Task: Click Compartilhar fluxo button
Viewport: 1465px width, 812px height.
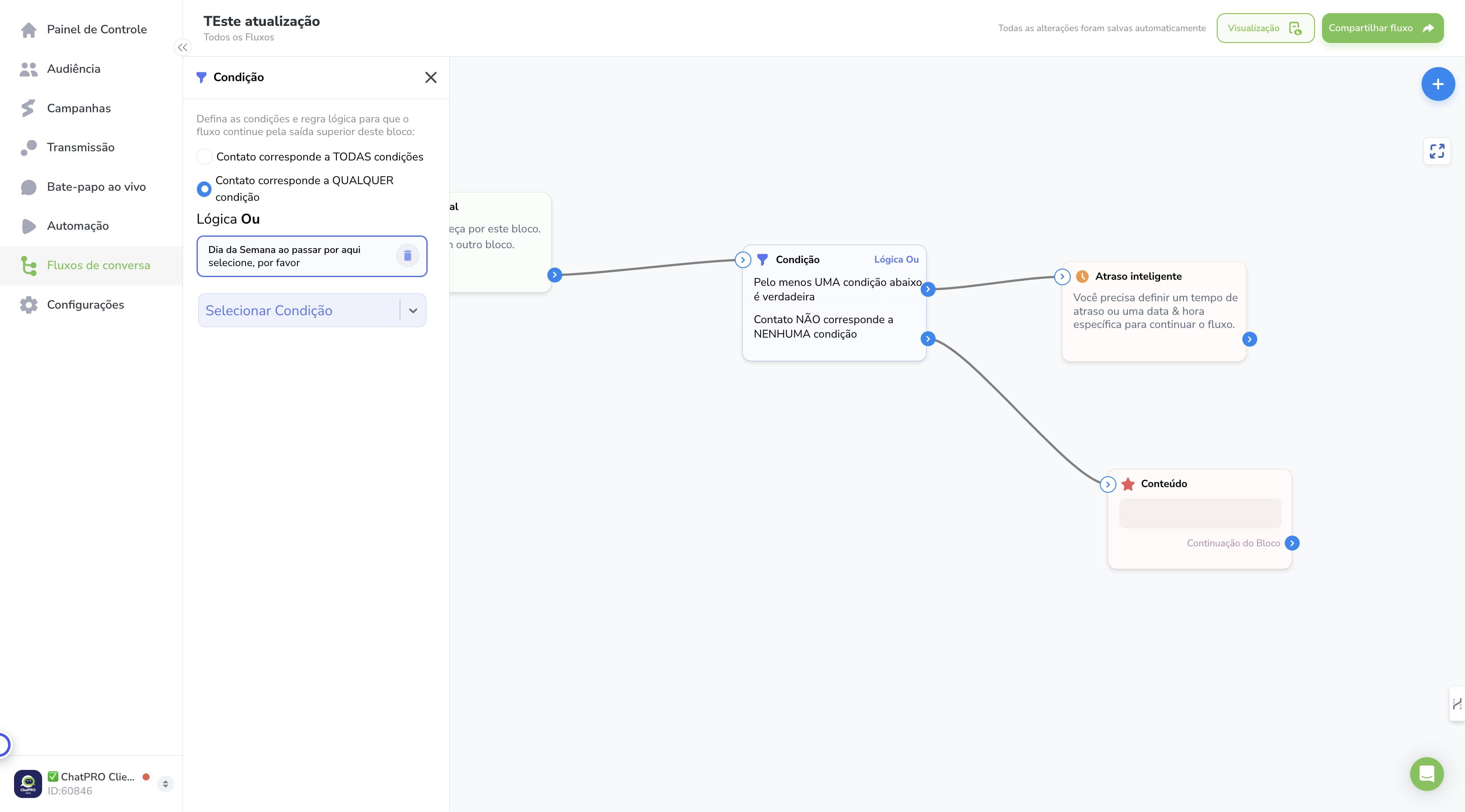Action: click(1383, 28)
